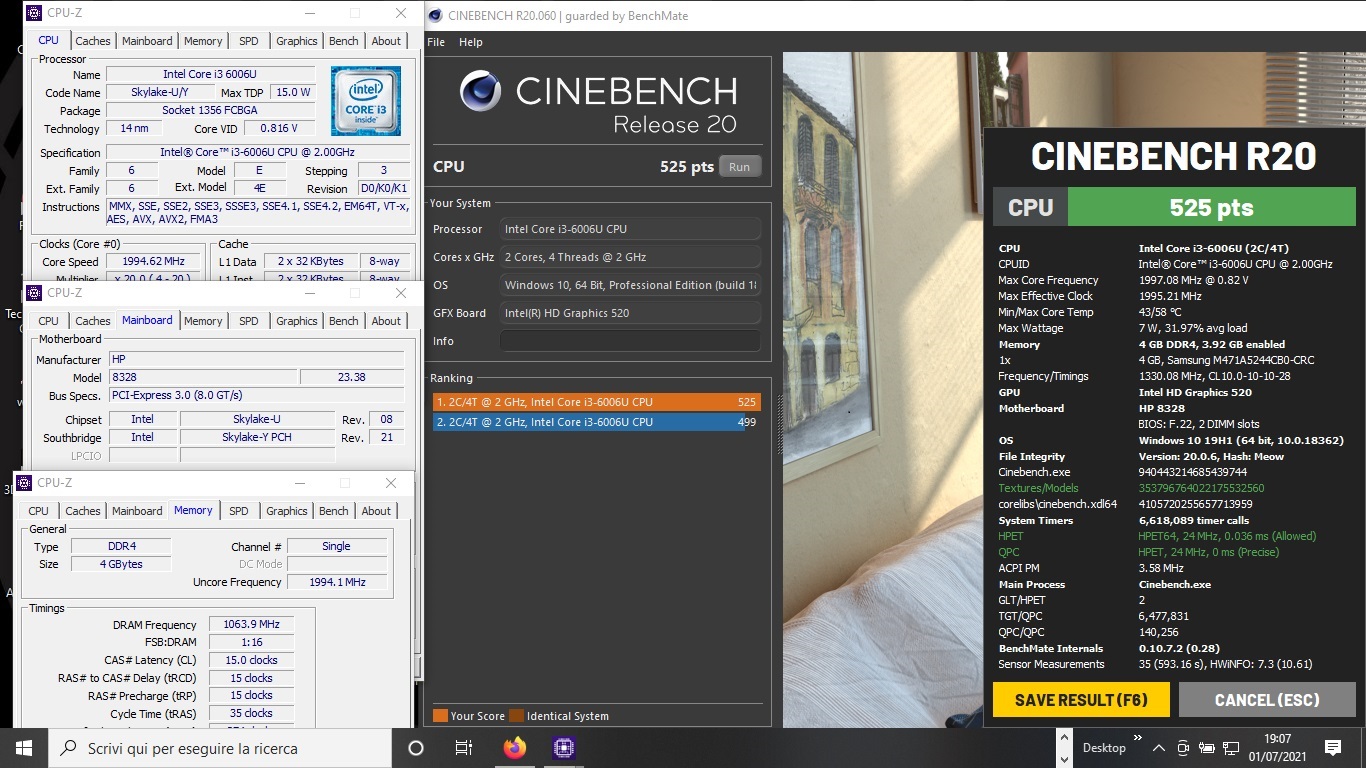Image resolution: width=1366 pixels, height=768 pixels.
Task: Open the Help menu in Cinebench
Action: (471, 42)
